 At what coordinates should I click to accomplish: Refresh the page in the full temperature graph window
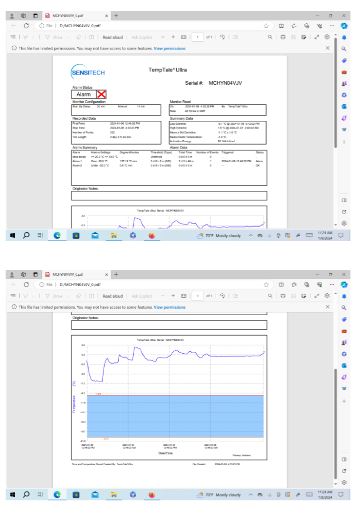(x=26, y=285)
